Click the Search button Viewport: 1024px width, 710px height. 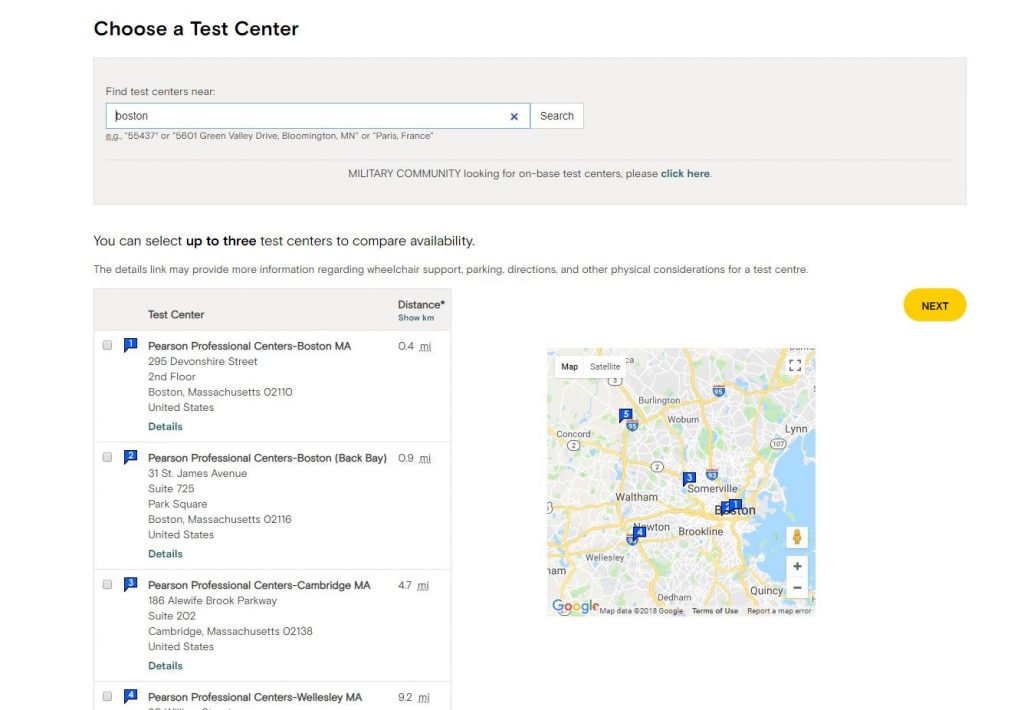click(x=556, y=116)
